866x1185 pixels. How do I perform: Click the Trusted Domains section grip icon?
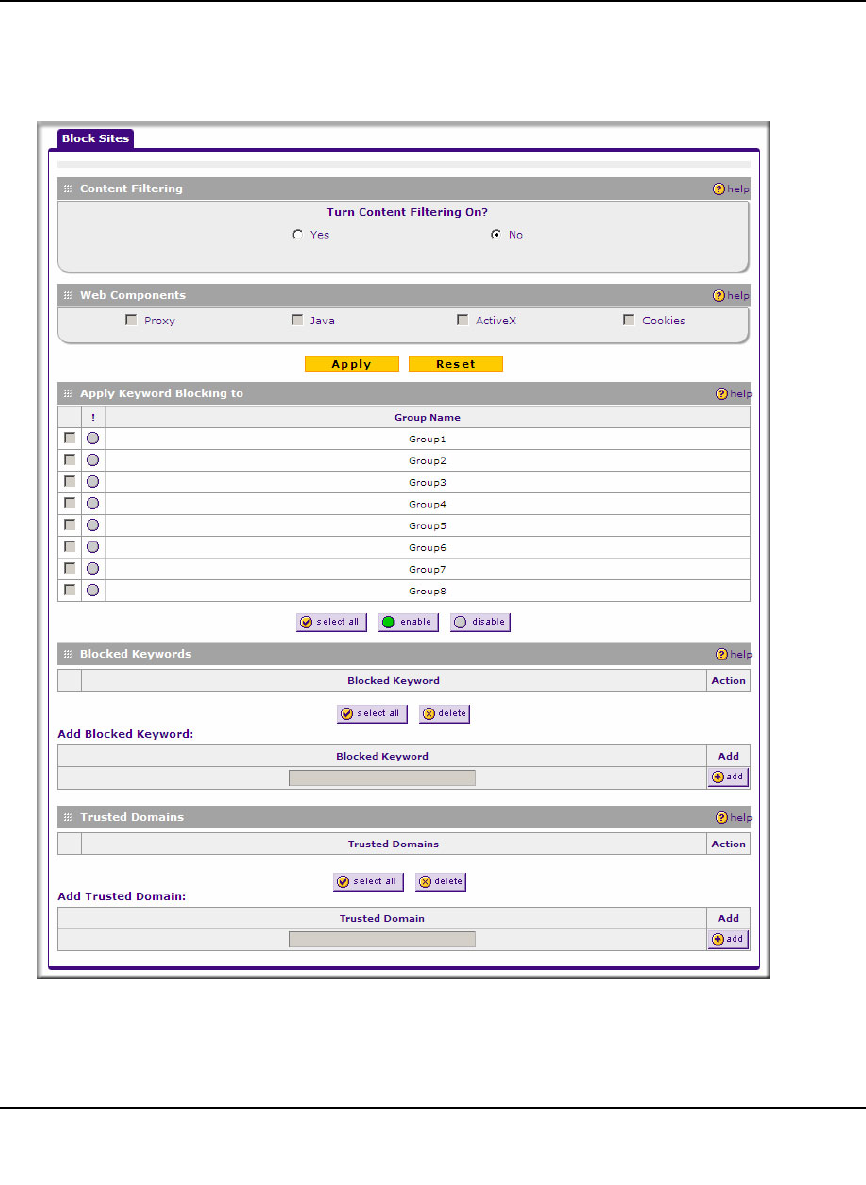tap(68, 818)
